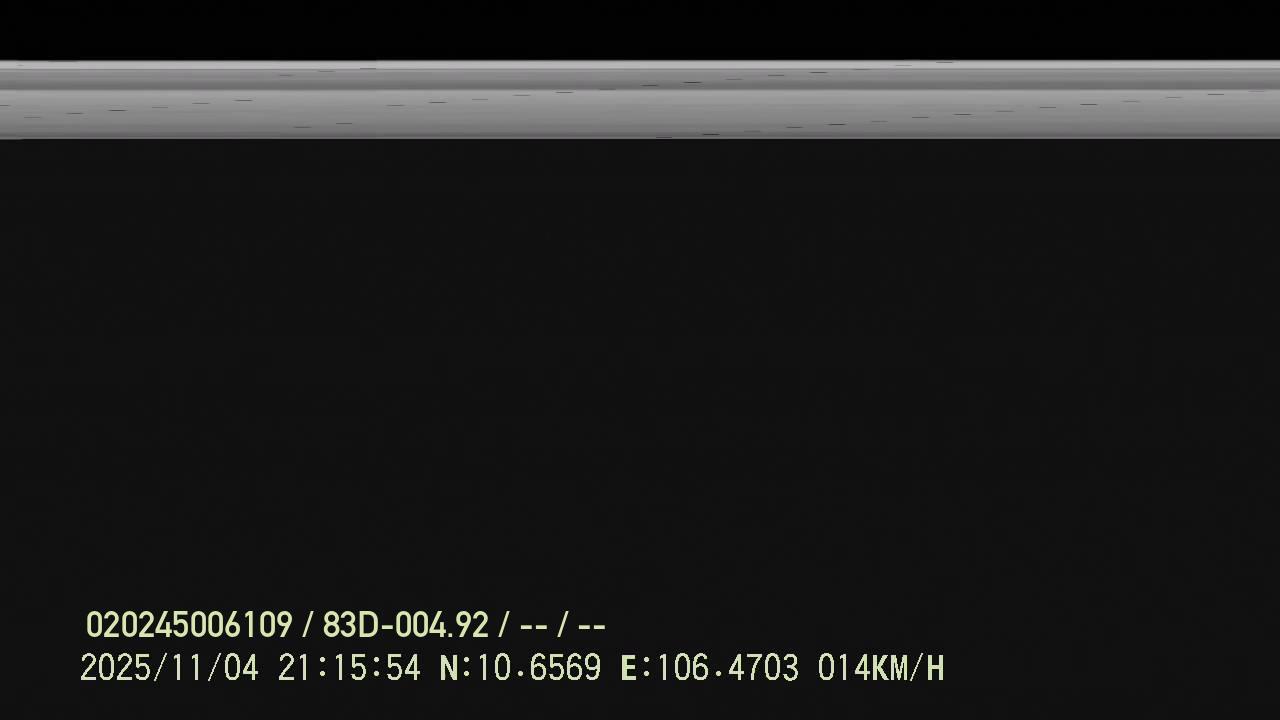Click the device ID 020245006109
1280x720 pixels.
pos(189,626)
